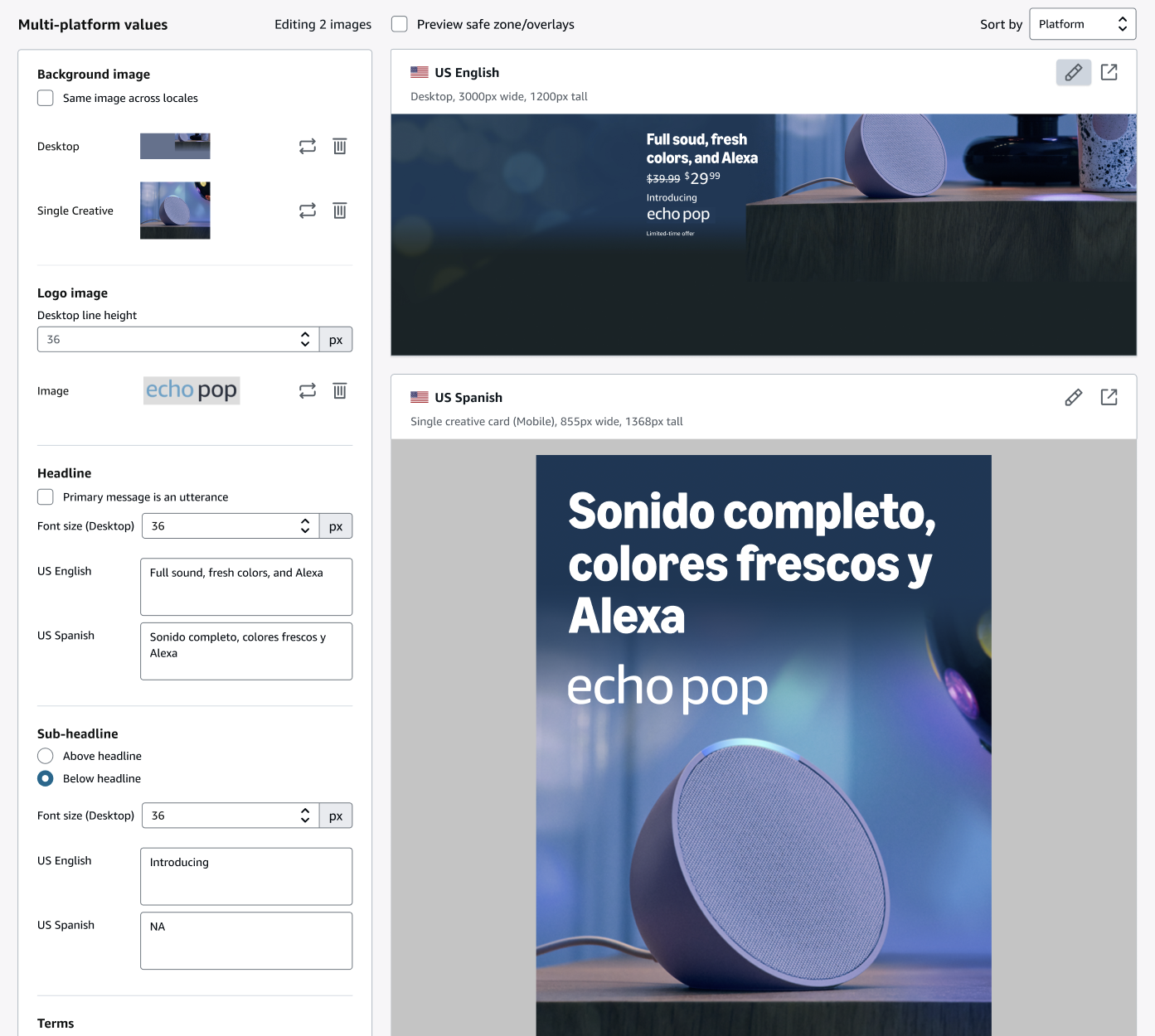Click the 'Background image' section heading

click(x=94, y=74)
